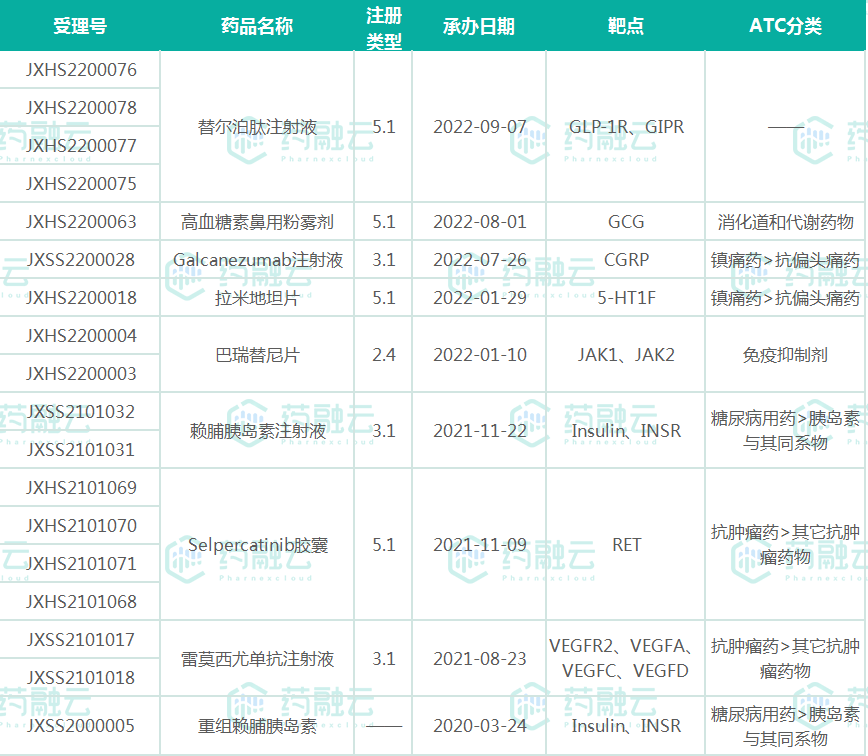Click the 注册类型 column header
The height and width of the screenshot is (756, 868).
(x=383, y=26)
